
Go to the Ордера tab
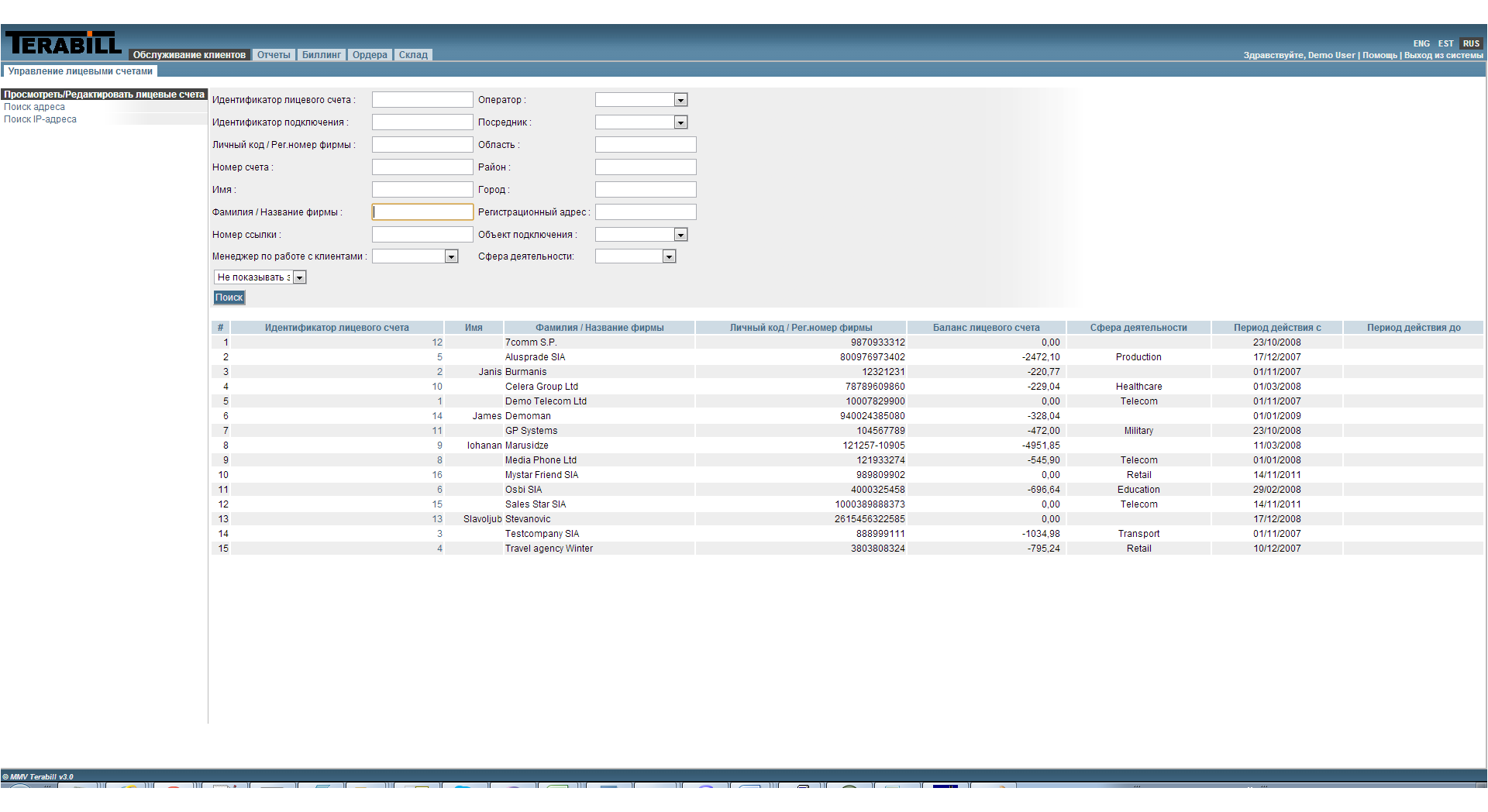pos(370,55)
